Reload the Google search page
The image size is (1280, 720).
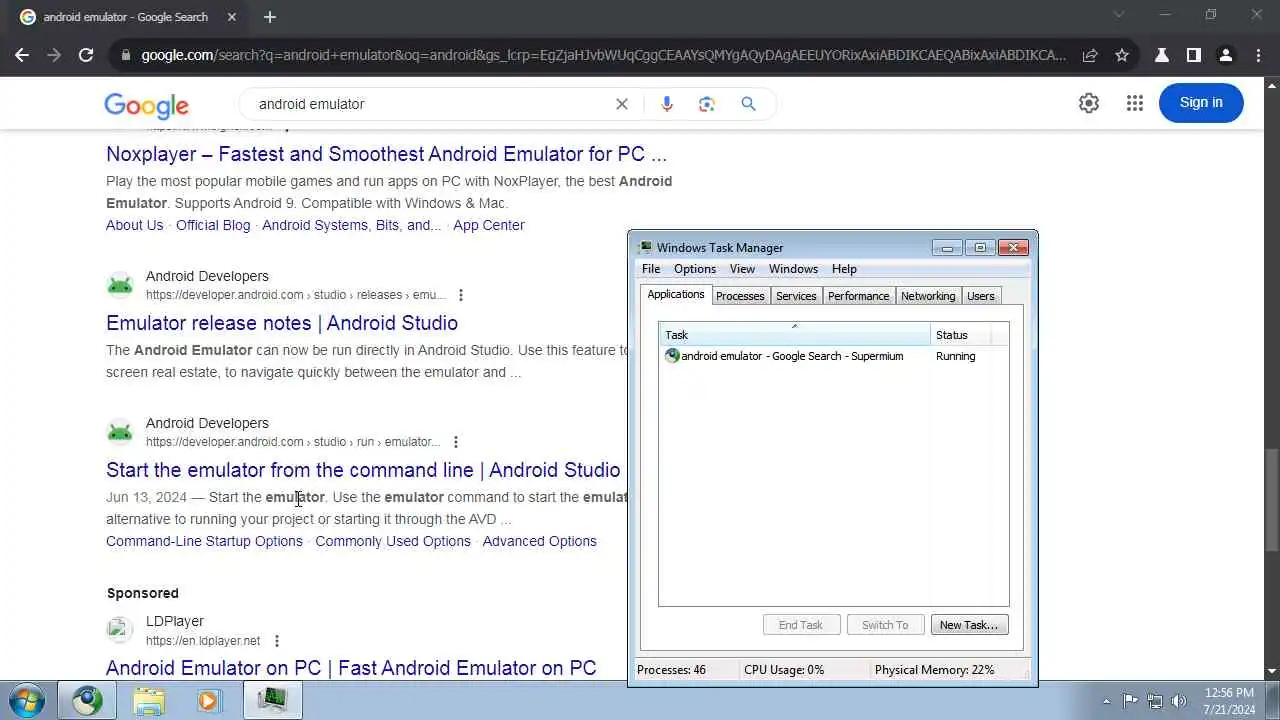(x=86, y=56)
